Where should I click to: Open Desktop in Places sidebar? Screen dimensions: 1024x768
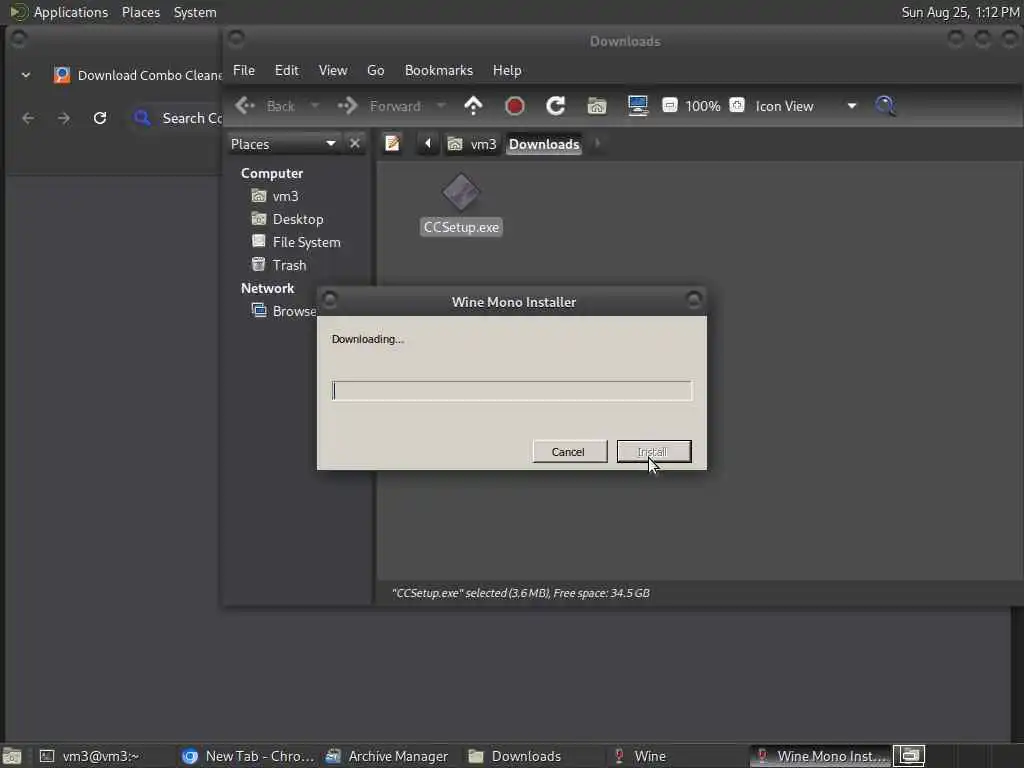pyautogui.click(x=287, y=219)
